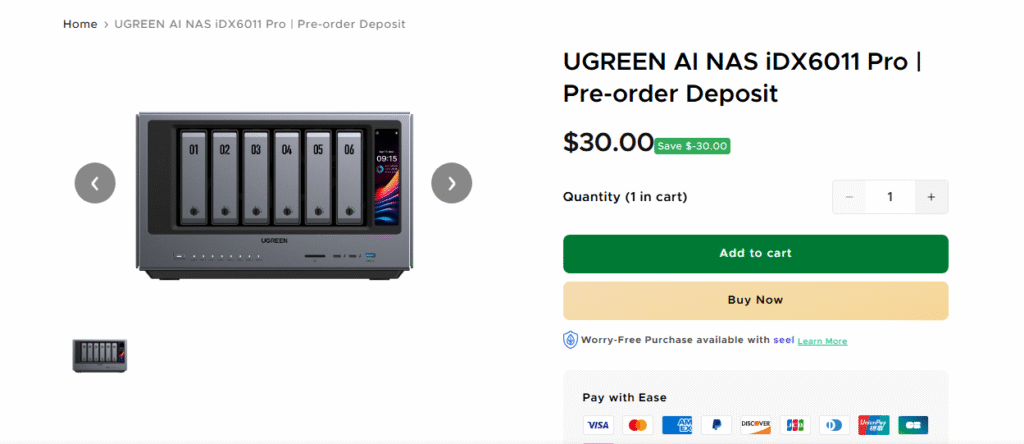
Task: Decrease quantity with the minus button
Action: point(850,197)
